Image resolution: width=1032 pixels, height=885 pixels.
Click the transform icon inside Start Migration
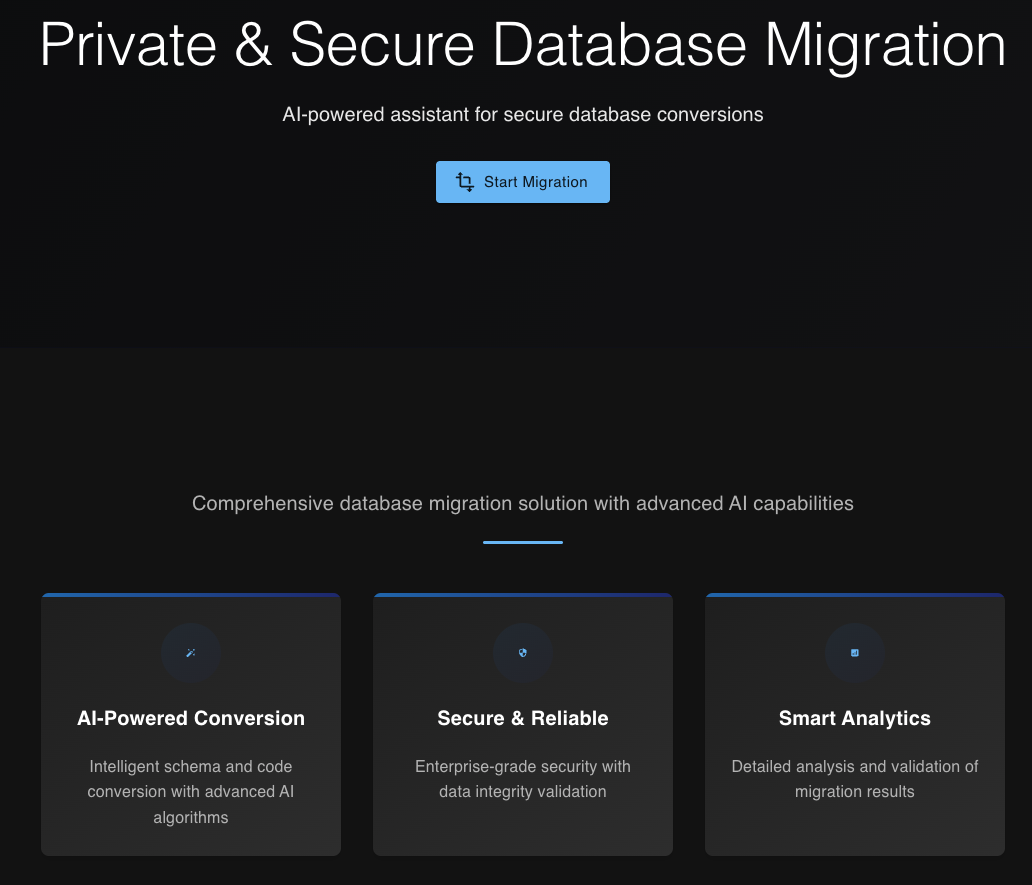(x=465, y=182)
